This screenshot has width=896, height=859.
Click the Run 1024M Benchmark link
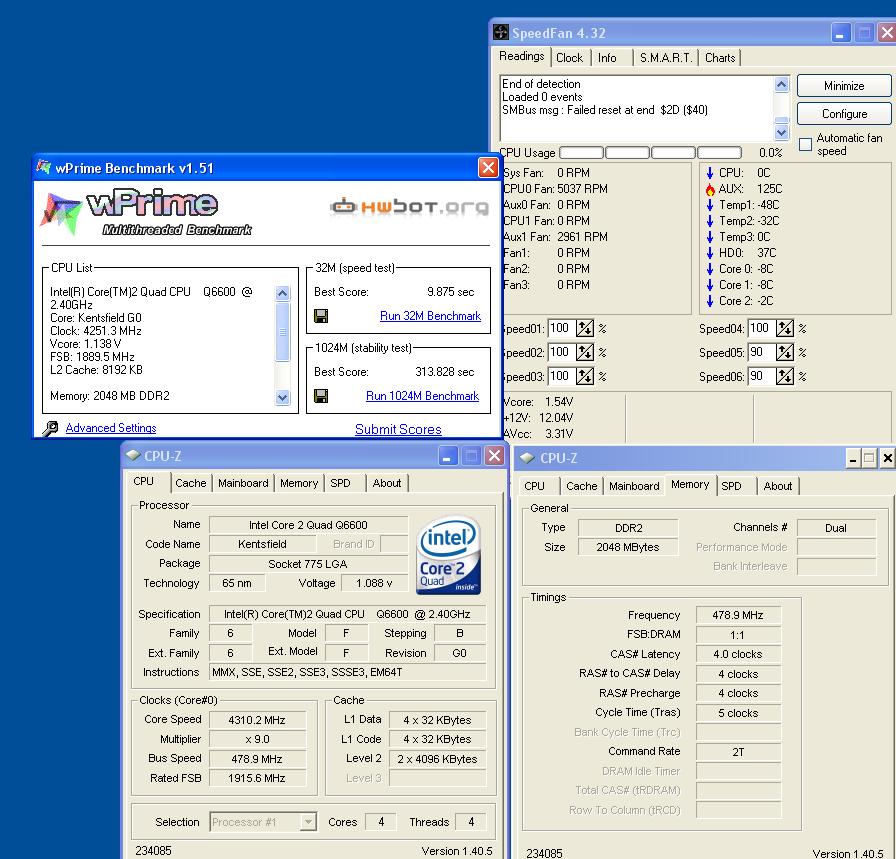(x=422, y=396)
